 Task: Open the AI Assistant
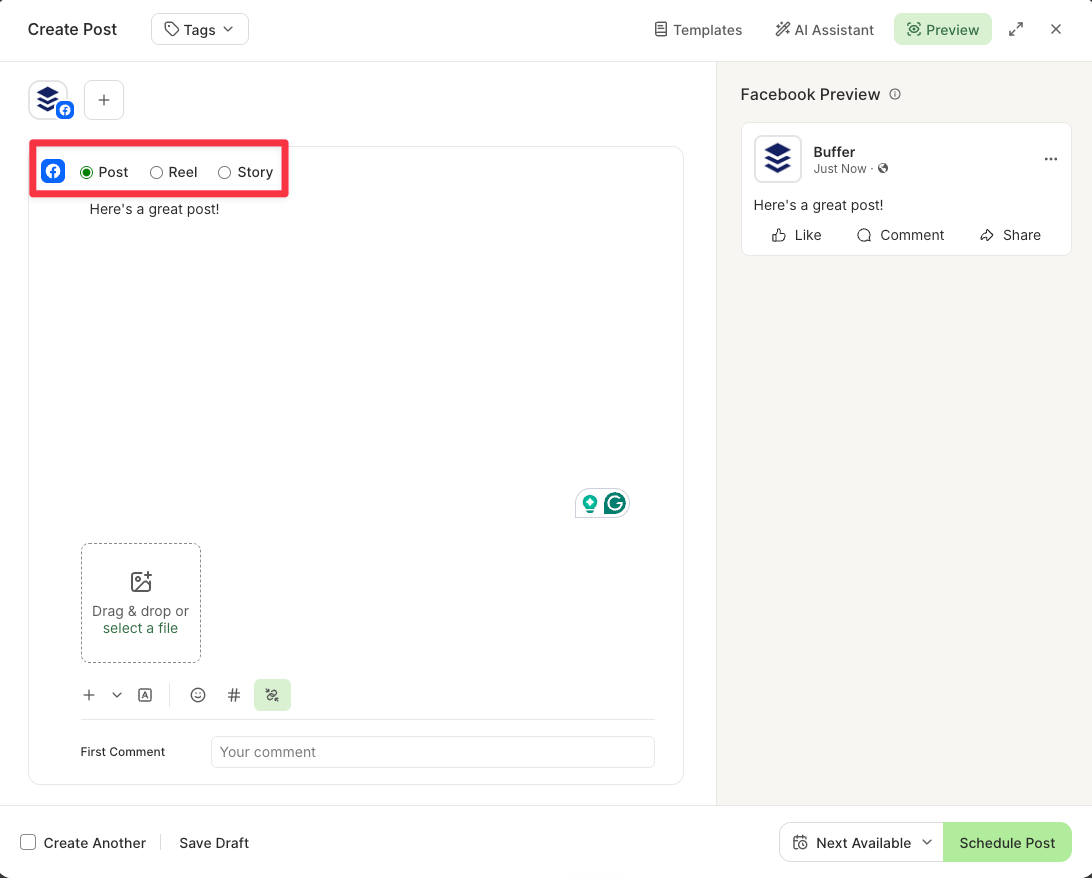pos(825,29)
